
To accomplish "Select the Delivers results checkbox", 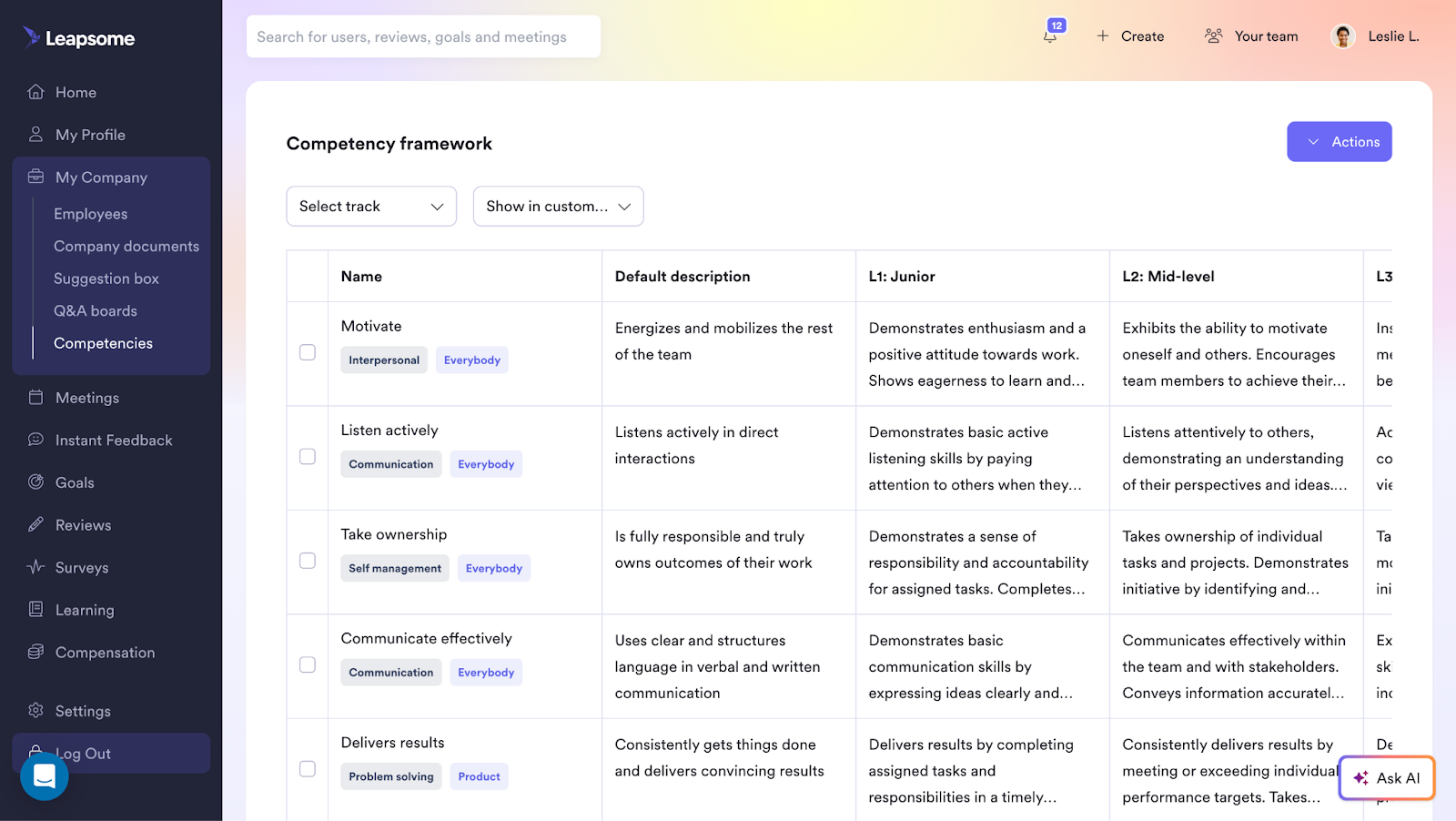I will click(307, 768).
